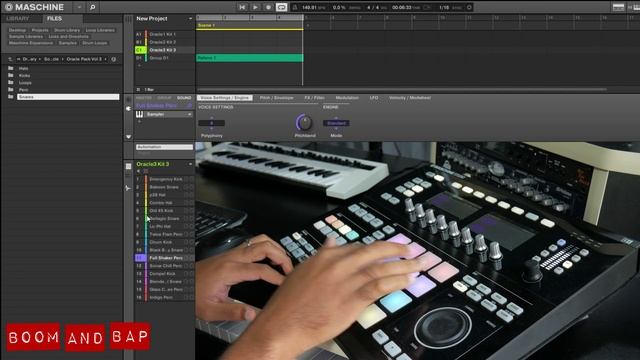The height and width of the screenshot is (360, 640).
Task: Open the Velocity / Modwheel page
Action: coord(410,98)
